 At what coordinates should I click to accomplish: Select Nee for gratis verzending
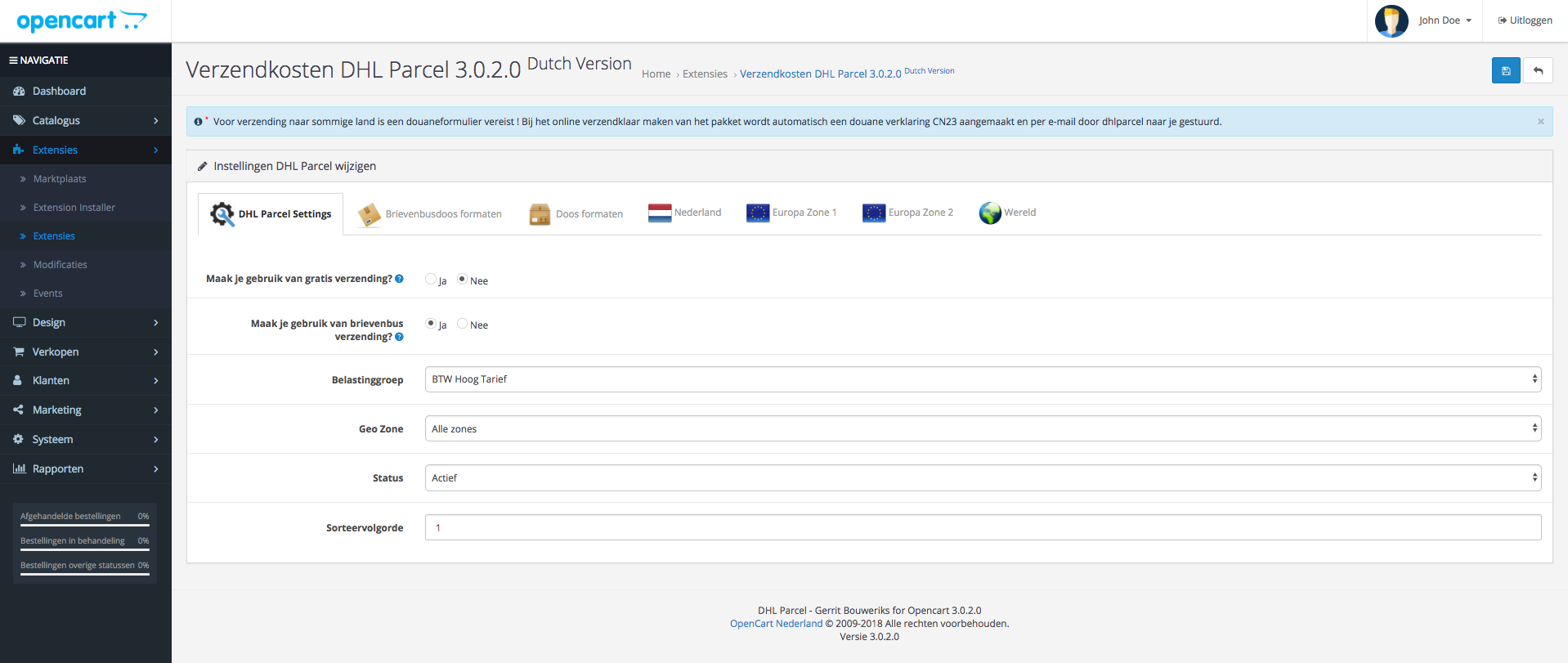pos(462,280)
